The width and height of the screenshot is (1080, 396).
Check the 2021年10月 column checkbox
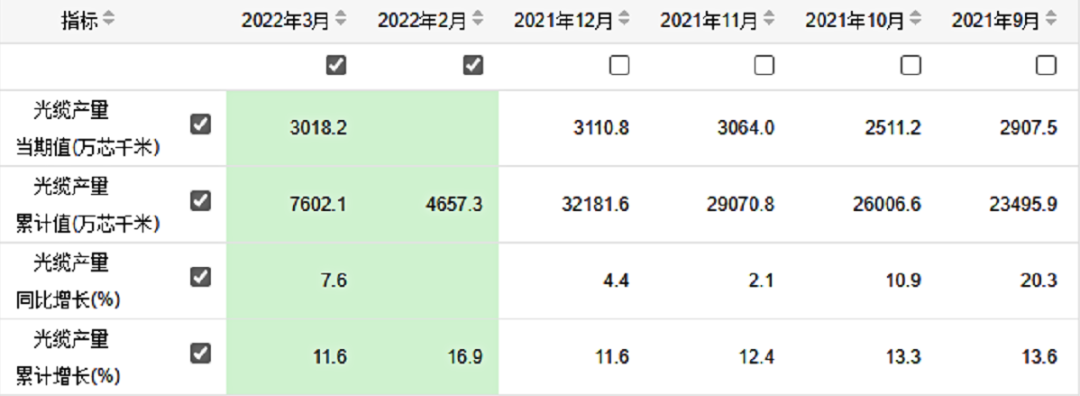point(911,65)
